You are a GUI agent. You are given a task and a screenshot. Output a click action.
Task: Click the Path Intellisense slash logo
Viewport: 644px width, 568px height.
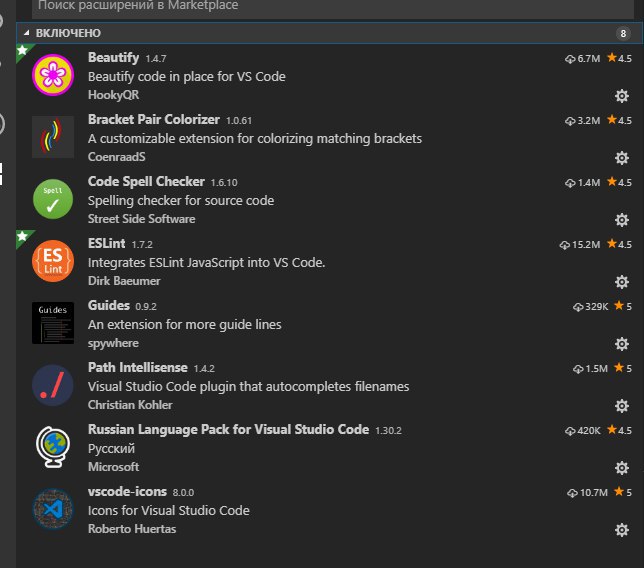(x=53, y=385)
